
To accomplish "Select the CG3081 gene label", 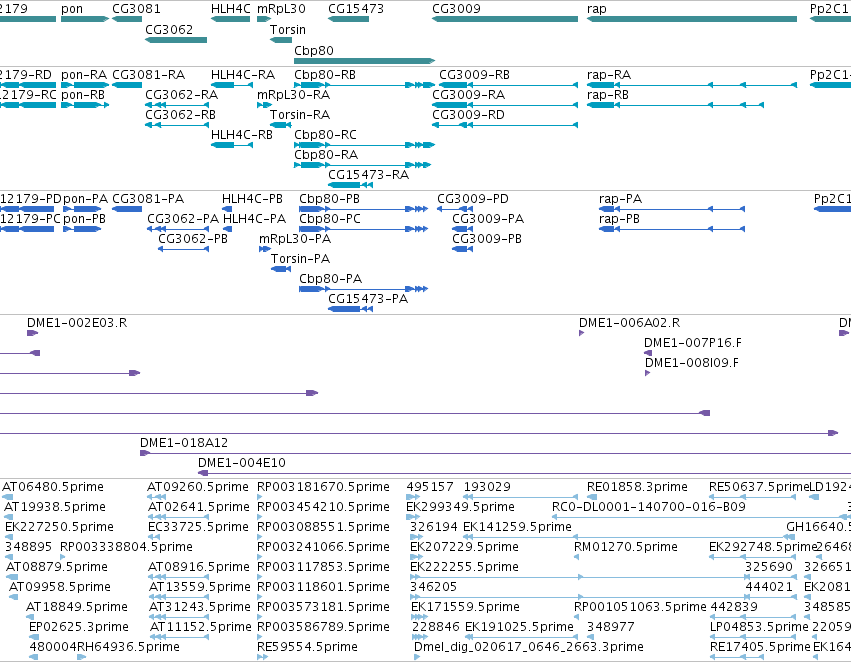I will point(136,9).
